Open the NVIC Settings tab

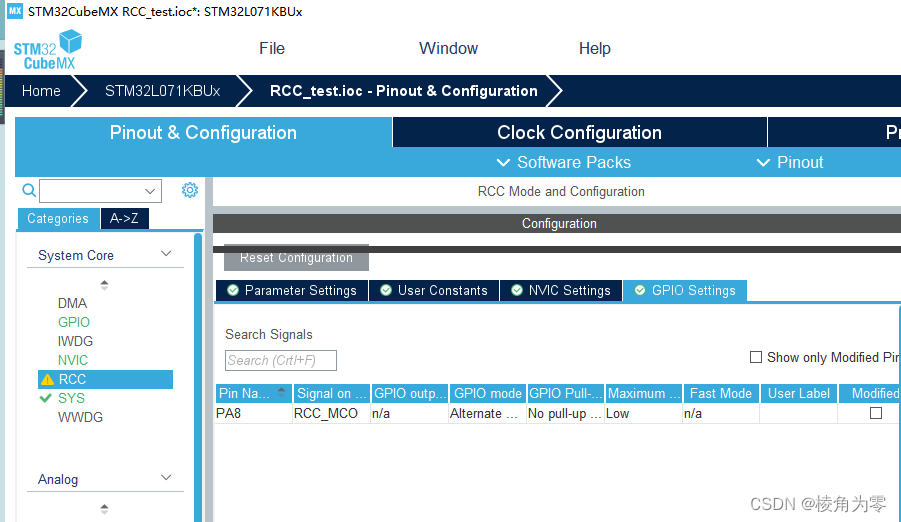[x=561, y=290]
